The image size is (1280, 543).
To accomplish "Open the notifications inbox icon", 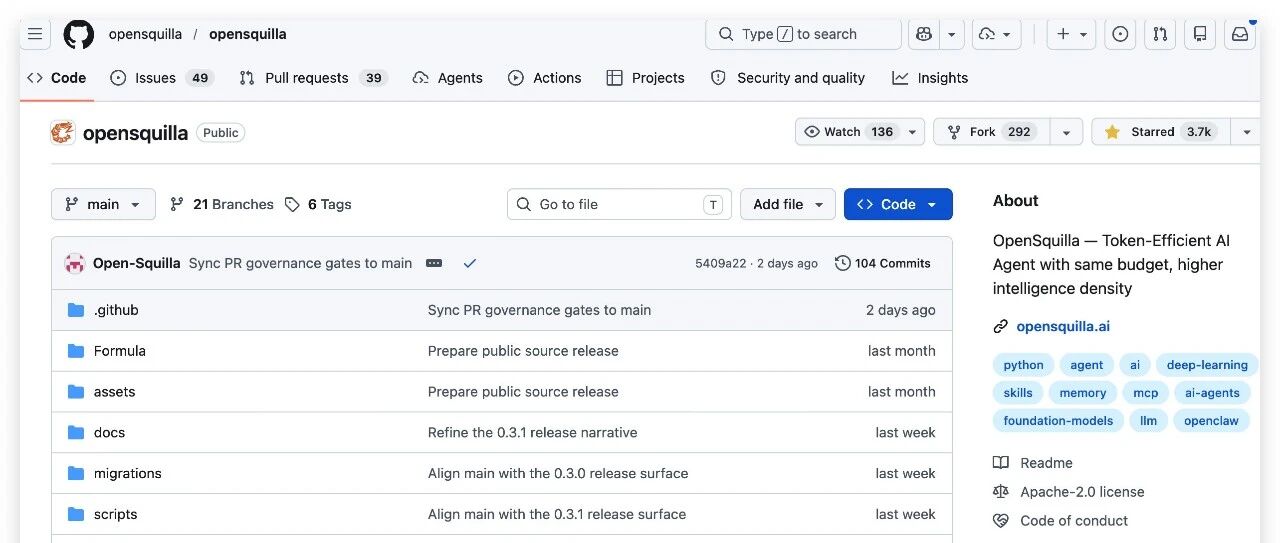I will click(1240, 34).
